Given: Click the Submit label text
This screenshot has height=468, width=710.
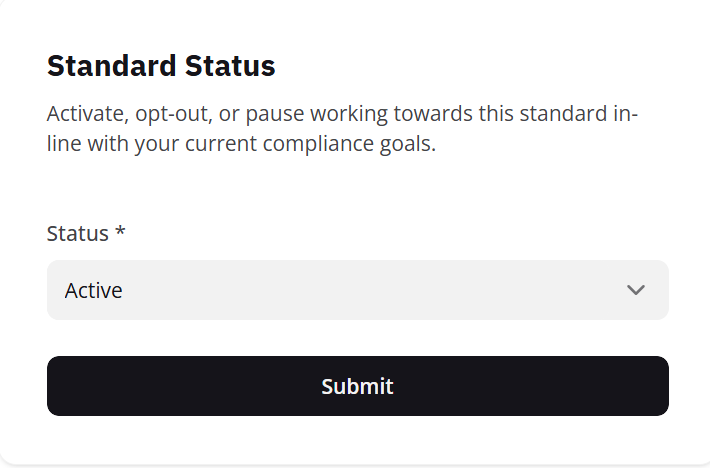Looking at the screenshot, I should pos(357,386).
